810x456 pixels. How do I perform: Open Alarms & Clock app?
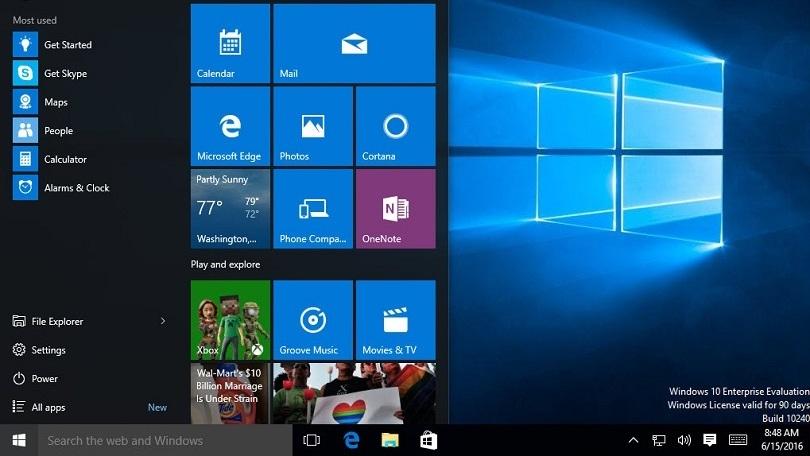76,188
